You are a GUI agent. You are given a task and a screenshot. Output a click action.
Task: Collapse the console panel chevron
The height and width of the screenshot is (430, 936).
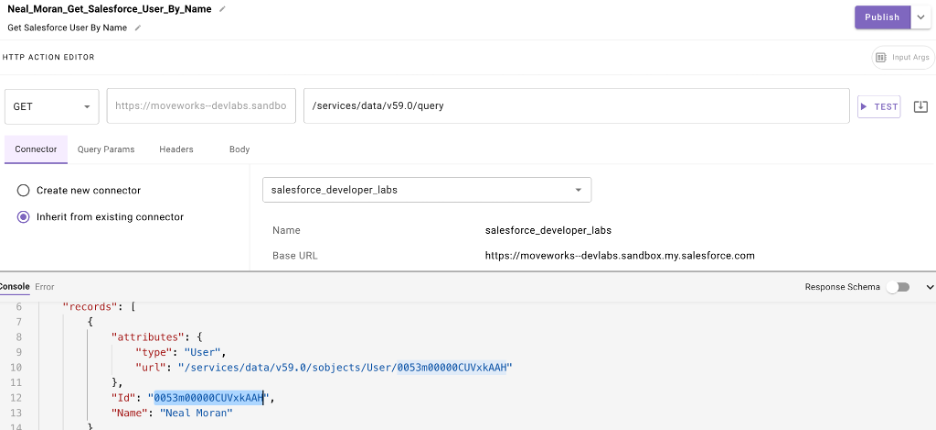tap(929, 287)
